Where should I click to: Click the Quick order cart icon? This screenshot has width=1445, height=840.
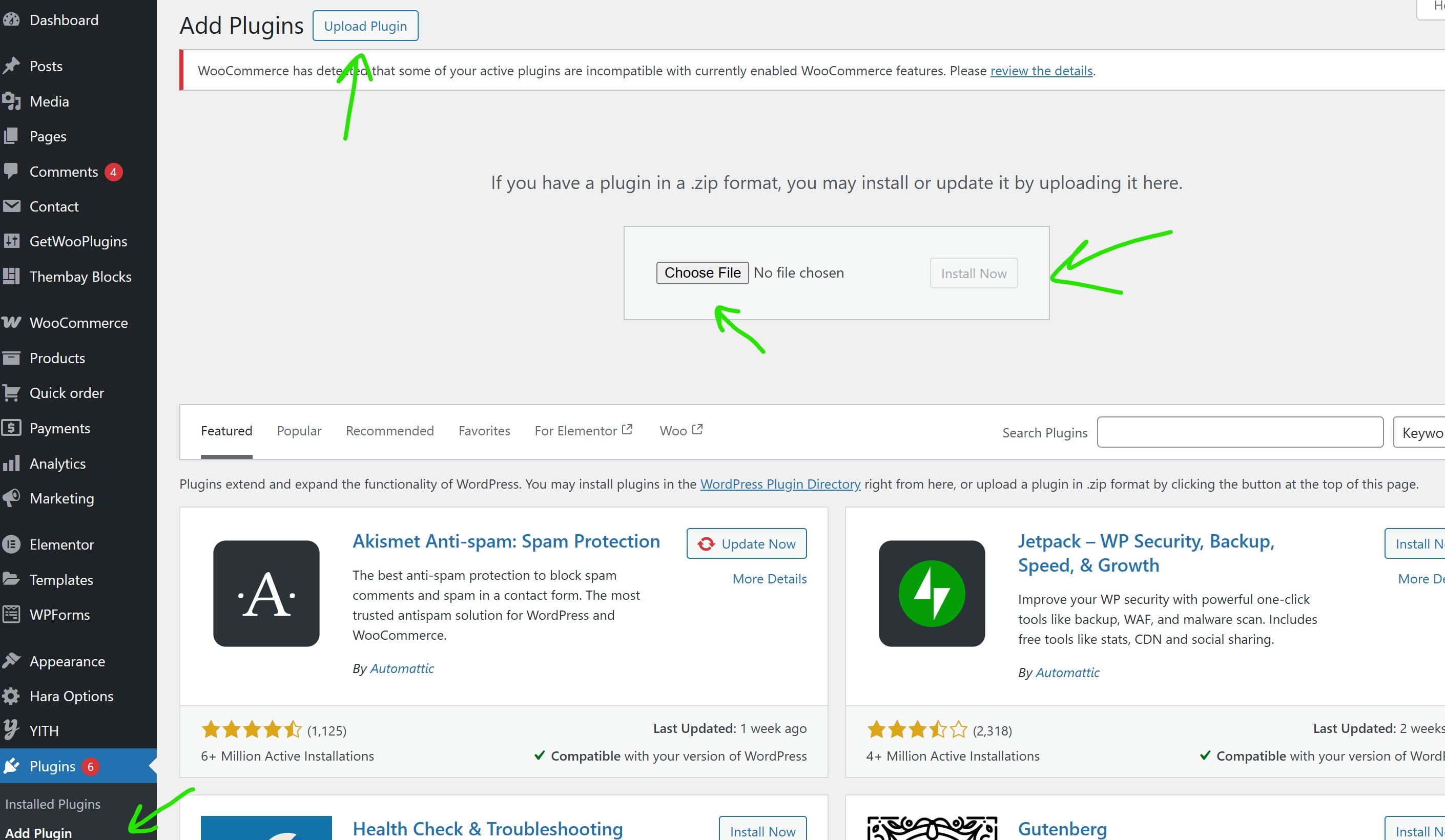(x=11, y=393)
